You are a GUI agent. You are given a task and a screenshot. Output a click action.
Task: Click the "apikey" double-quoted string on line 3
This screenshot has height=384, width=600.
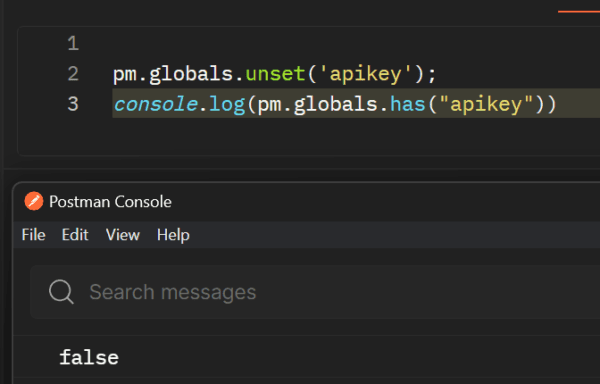coord(486,104)
